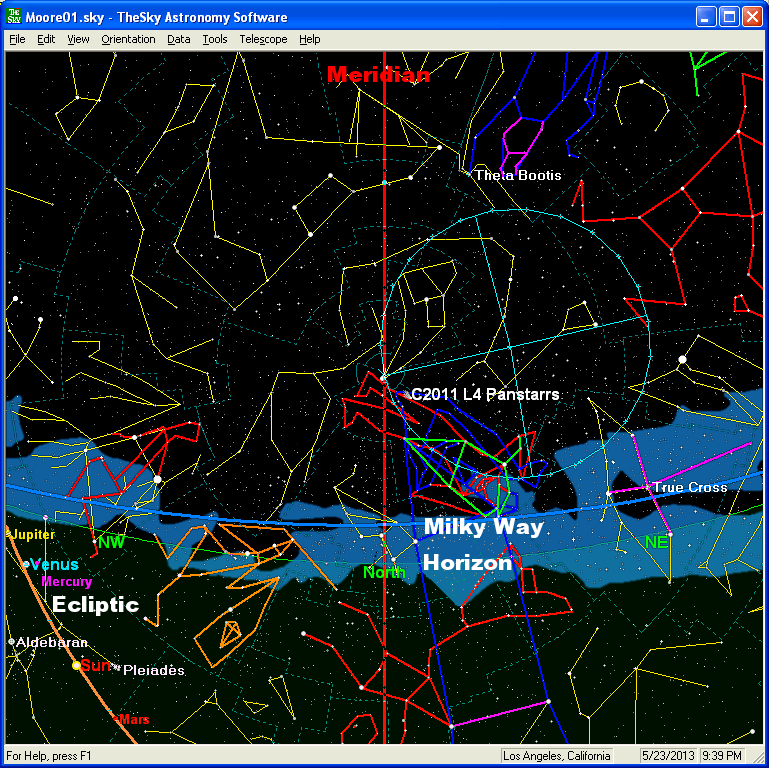Maximize the TheSky window
This screenshot has width=769, height=768.
point(730,17)
